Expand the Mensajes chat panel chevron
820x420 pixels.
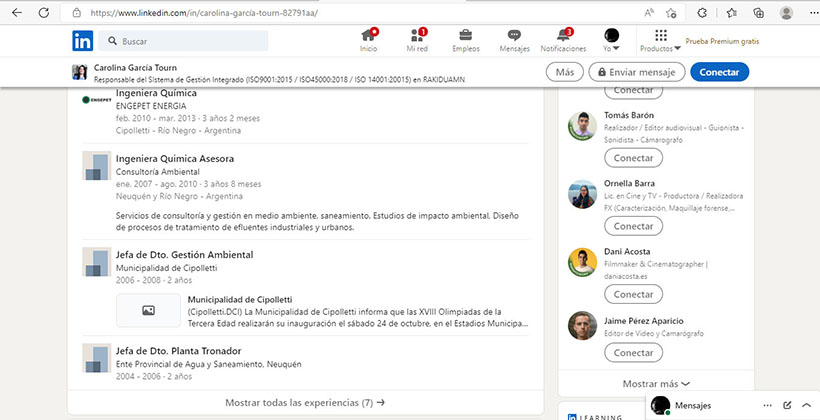pyautogui.click(x=805, y=406)
